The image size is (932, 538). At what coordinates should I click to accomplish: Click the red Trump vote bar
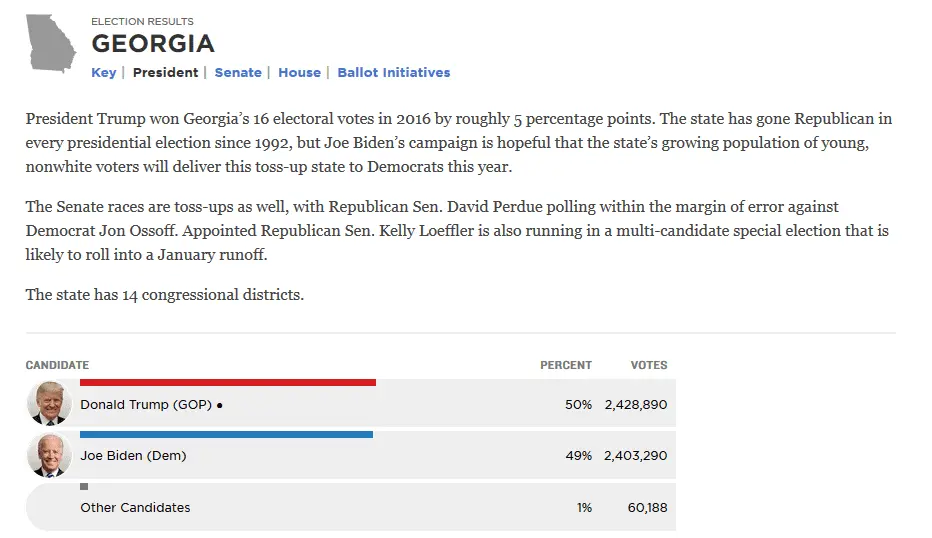[227, 382]
